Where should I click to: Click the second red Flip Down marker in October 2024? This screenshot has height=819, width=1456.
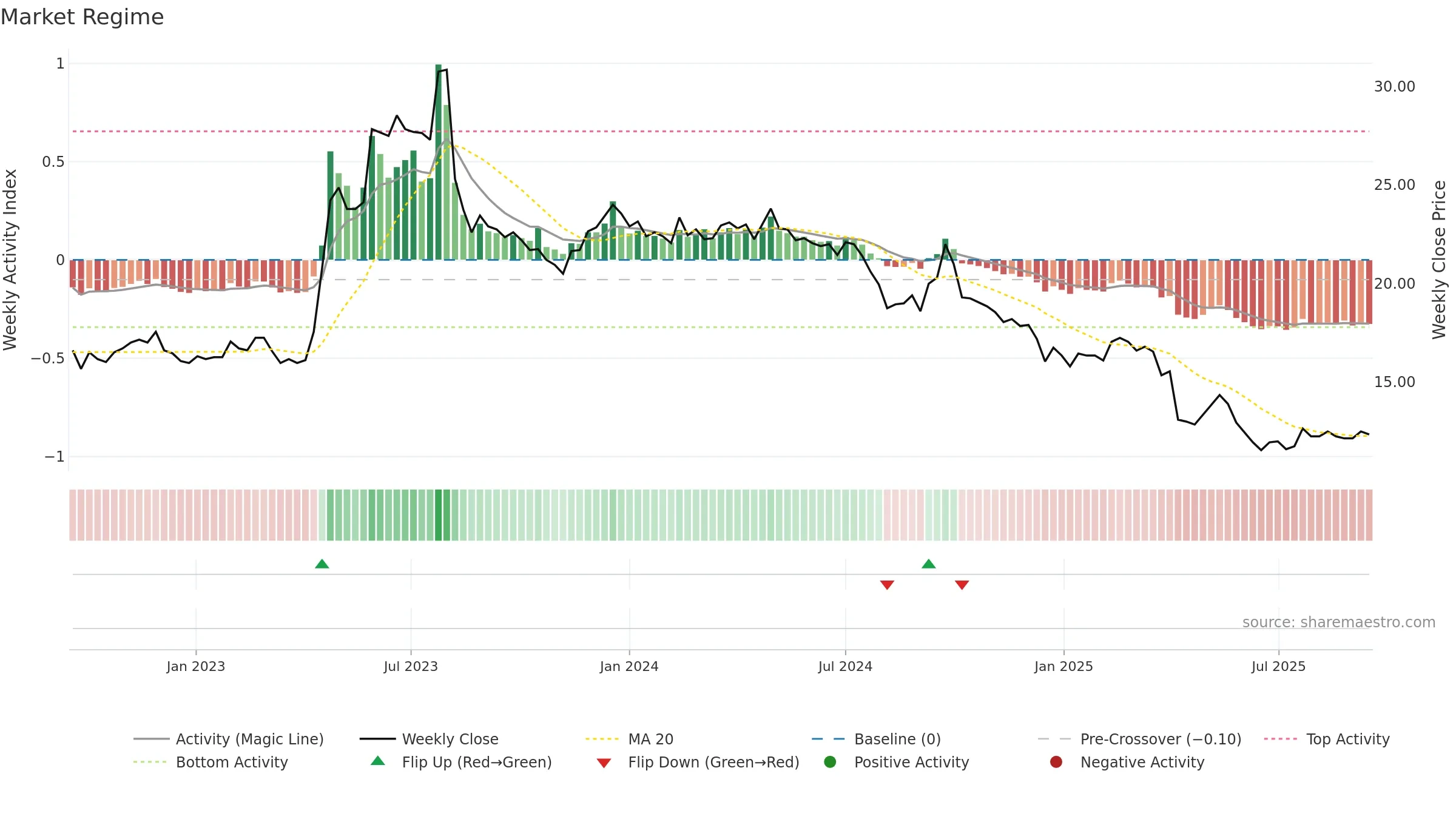pos(962,585)
